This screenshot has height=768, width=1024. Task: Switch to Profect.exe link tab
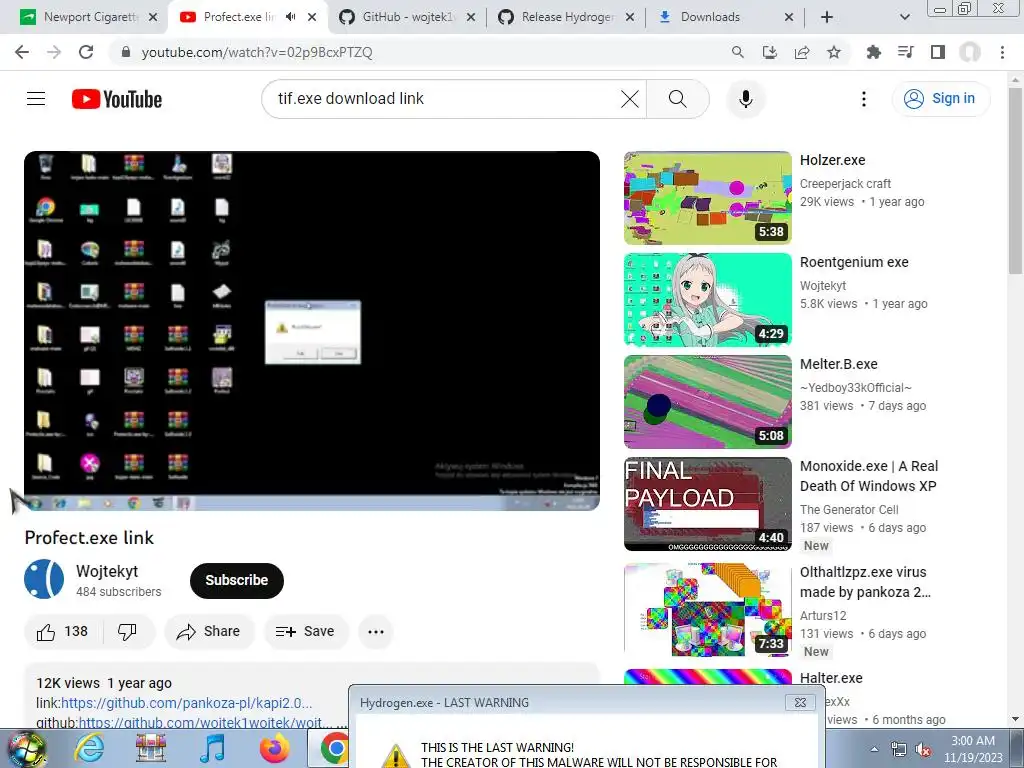pyautogui.click(x=238, y=17)
